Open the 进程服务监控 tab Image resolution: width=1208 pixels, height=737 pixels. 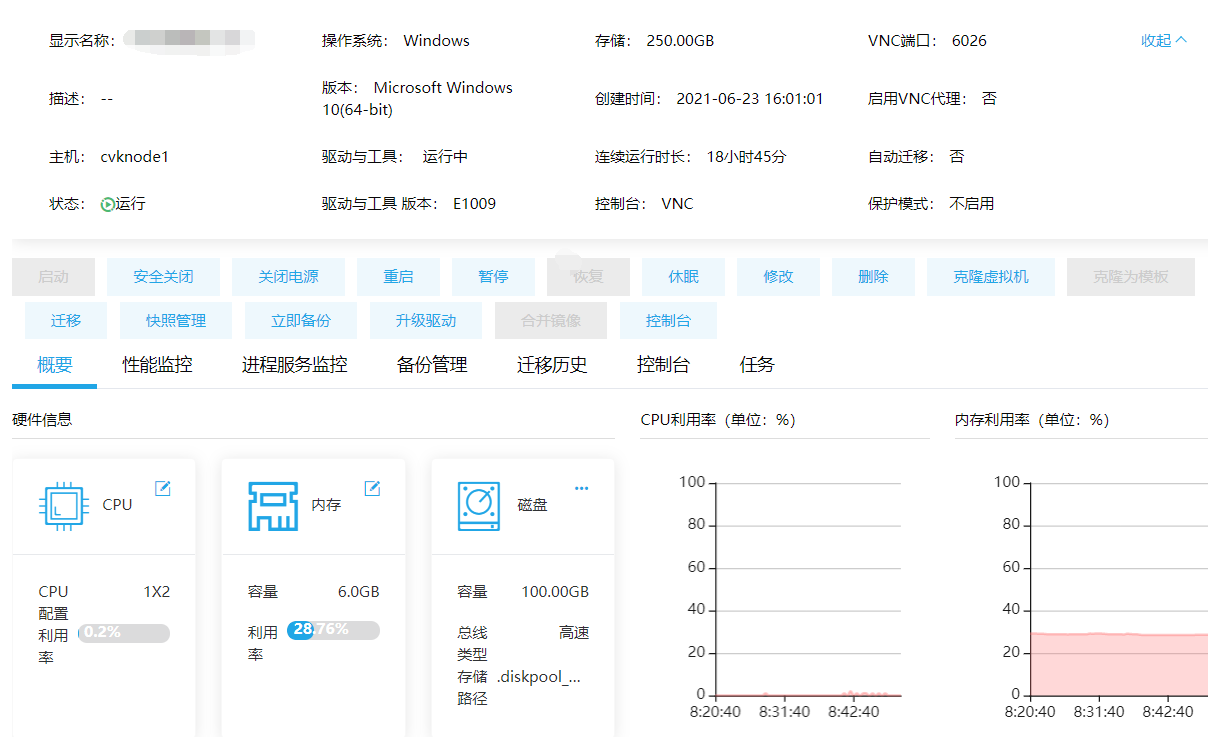(295, 365)
